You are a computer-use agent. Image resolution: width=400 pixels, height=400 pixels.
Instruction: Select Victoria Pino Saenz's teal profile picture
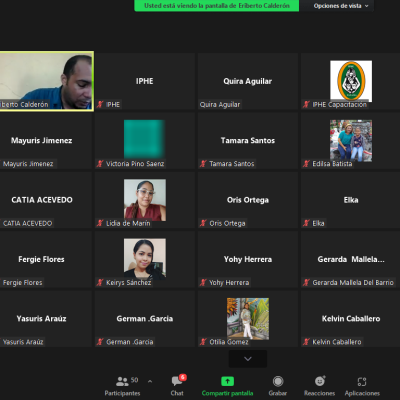[x=145, y=139]
